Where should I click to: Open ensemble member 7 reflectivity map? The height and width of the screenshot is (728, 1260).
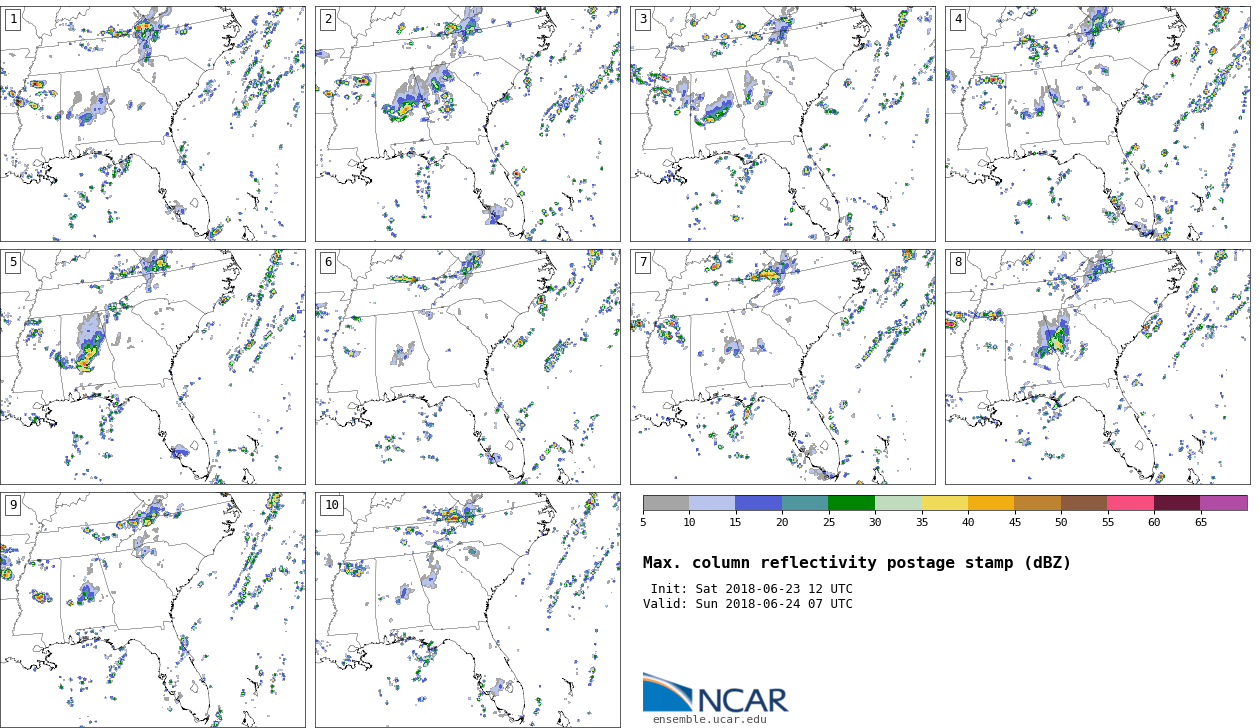pyautogui.click(x=783, y=367)
